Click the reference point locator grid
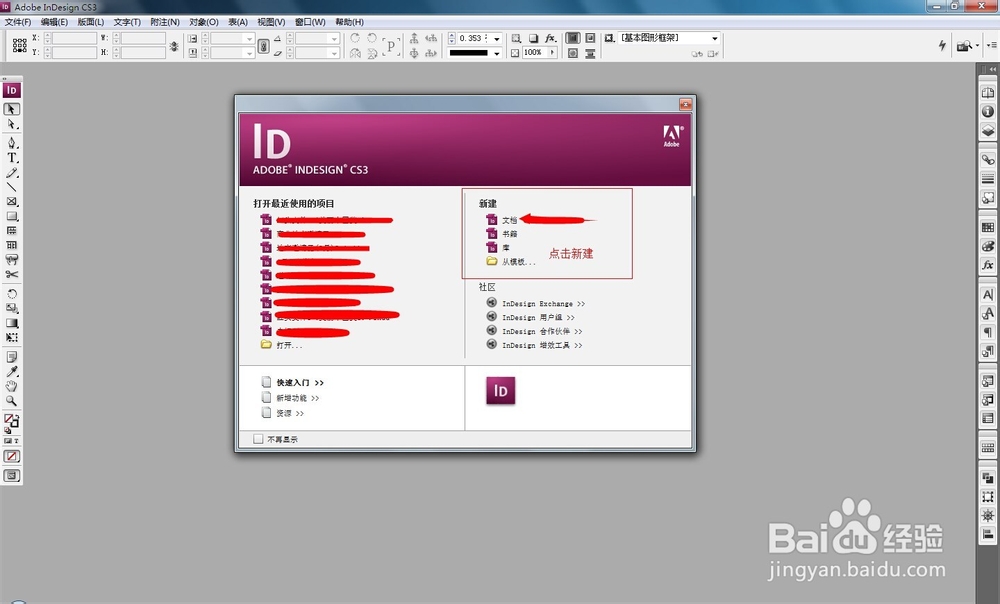The height and width of the screenshot is (604, 1000). [19, 45]
